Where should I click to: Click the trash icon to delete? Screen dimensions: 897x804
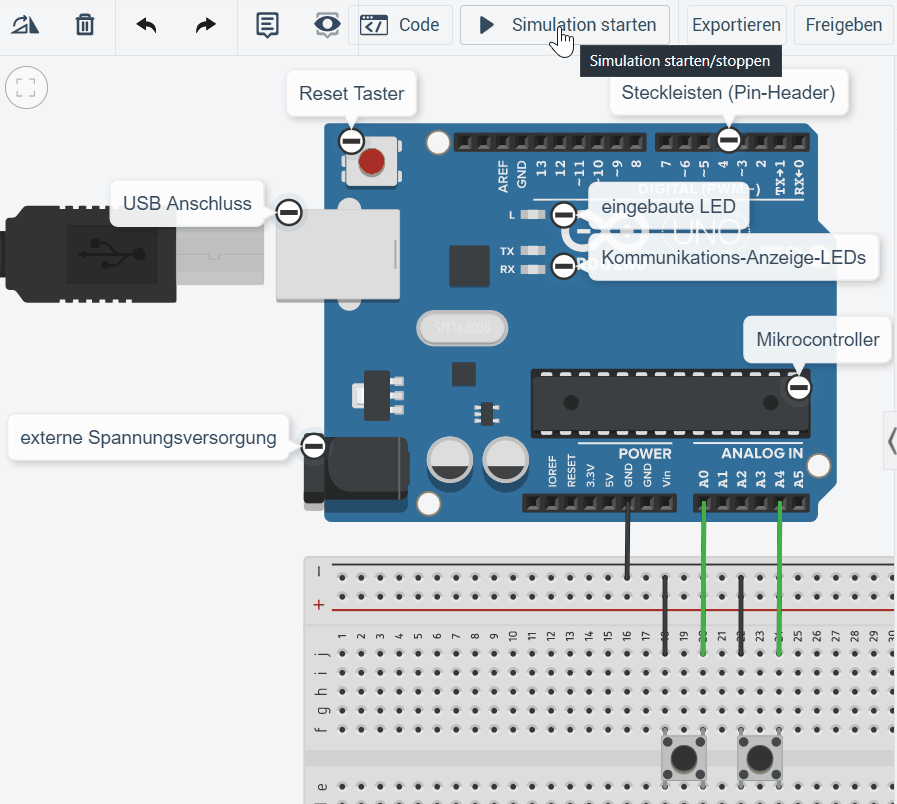coord(84,25)
